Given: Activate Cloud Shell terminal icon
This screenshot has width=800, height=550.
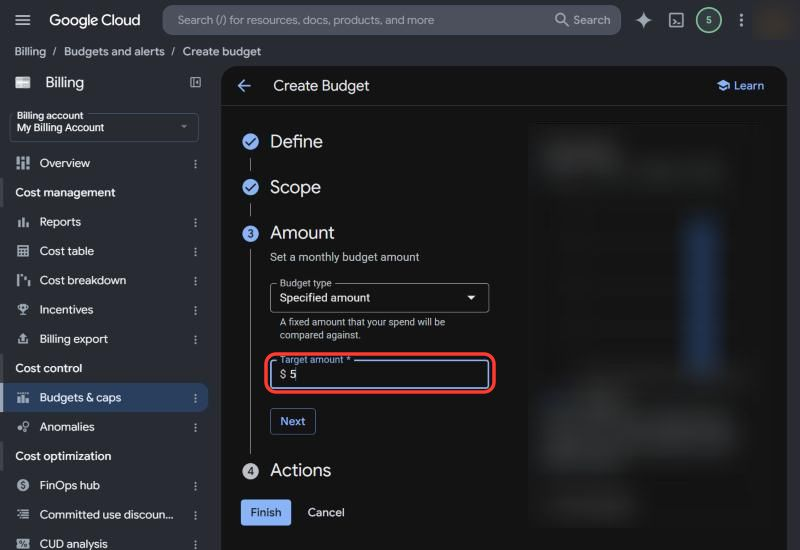Looking at the screenshot, I should pos(676,20).
